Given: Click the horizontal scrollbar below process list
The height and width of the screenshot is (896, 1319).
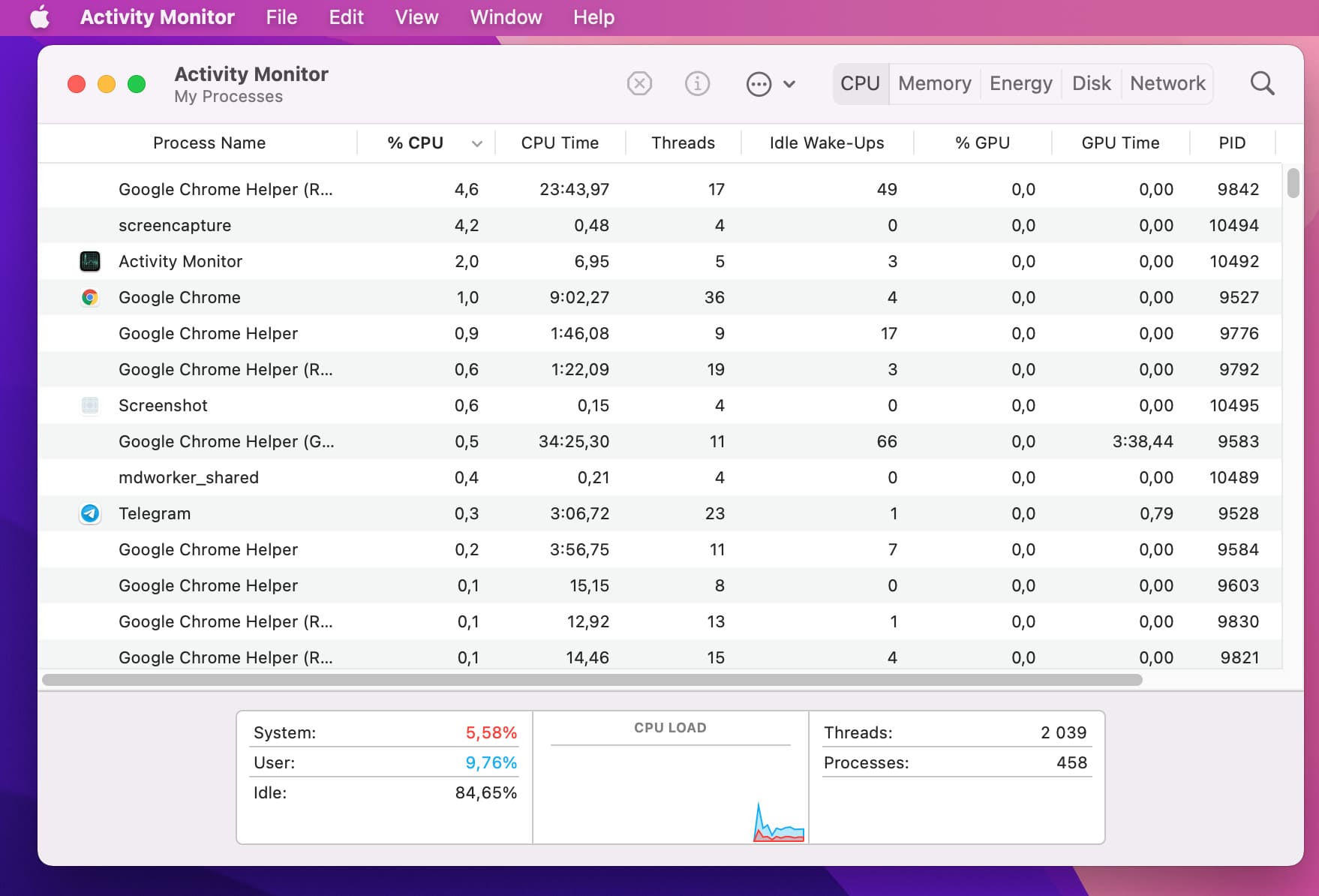Looking at the screenshot, I should (592, 680).
